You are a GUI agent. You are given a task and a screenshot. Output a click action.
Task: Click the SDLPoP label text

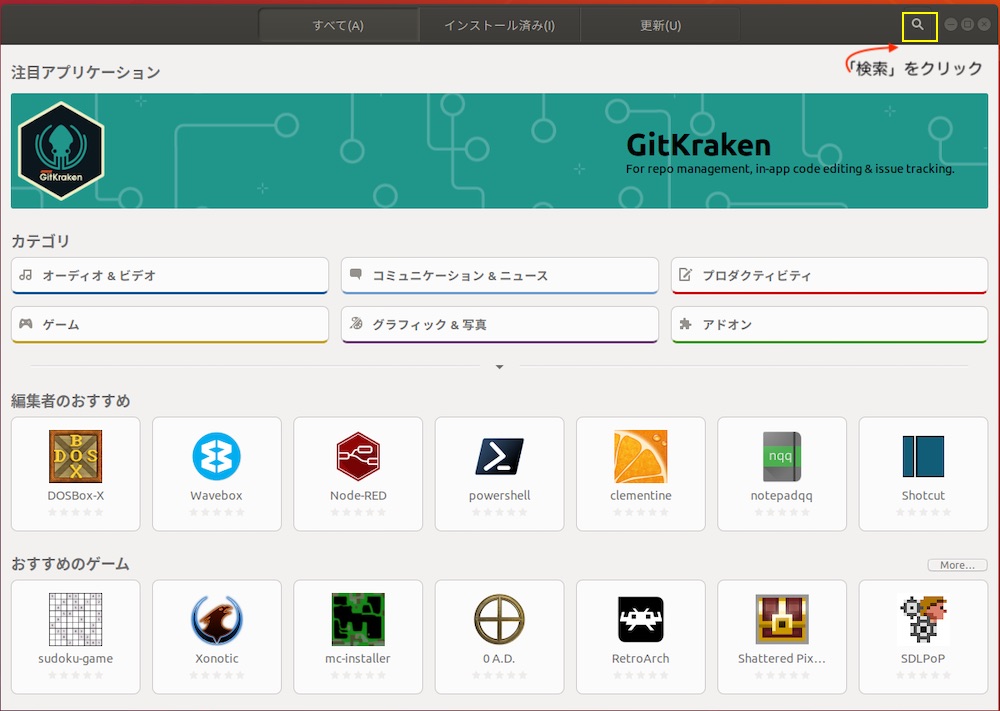pos(923,659)
